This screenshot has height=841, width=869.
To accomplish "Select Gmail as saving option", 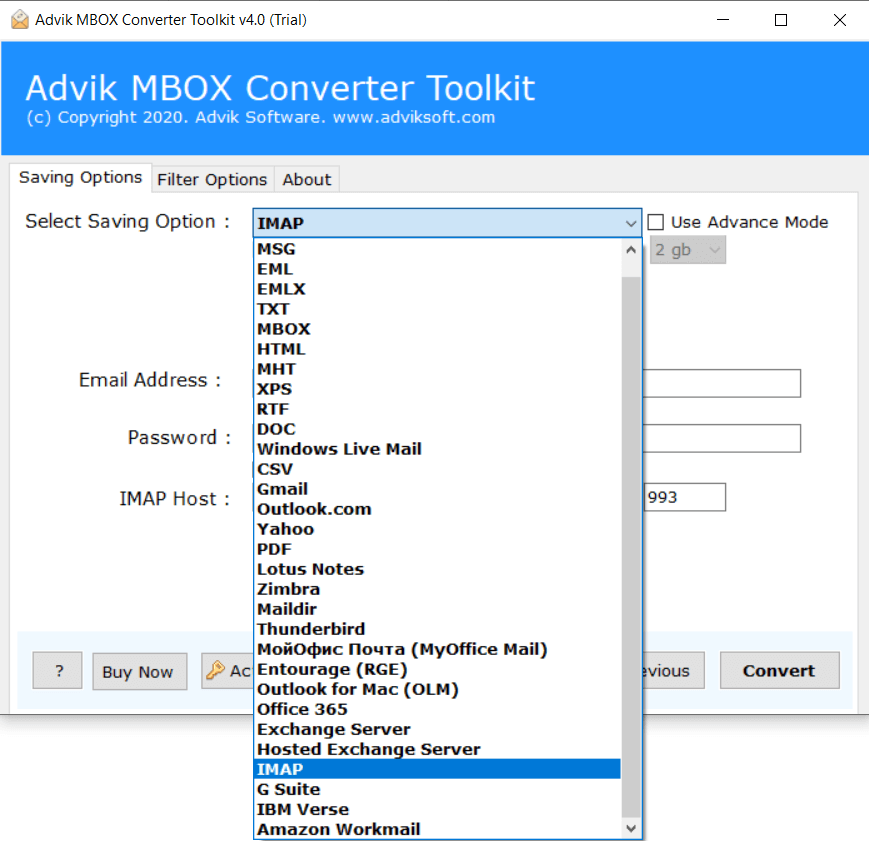I will coord(438,489).
